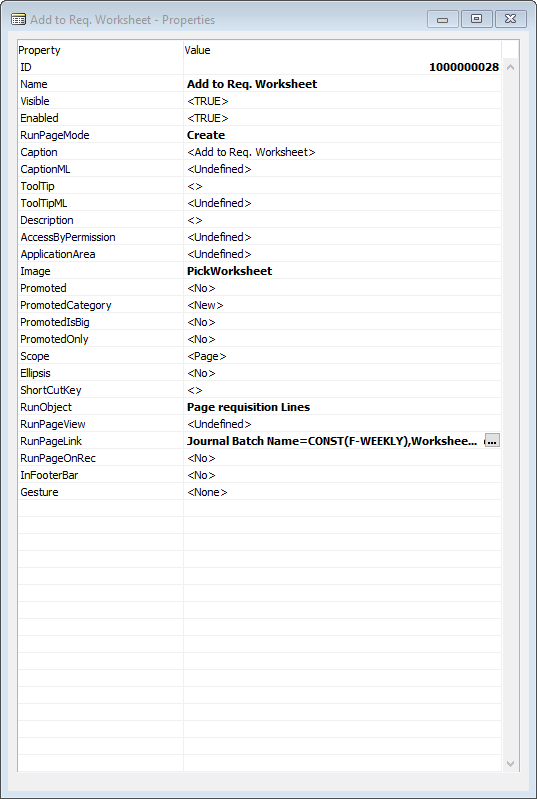Minimize the Properties window
Screen dimensions: 537x799
coord(443,19)
